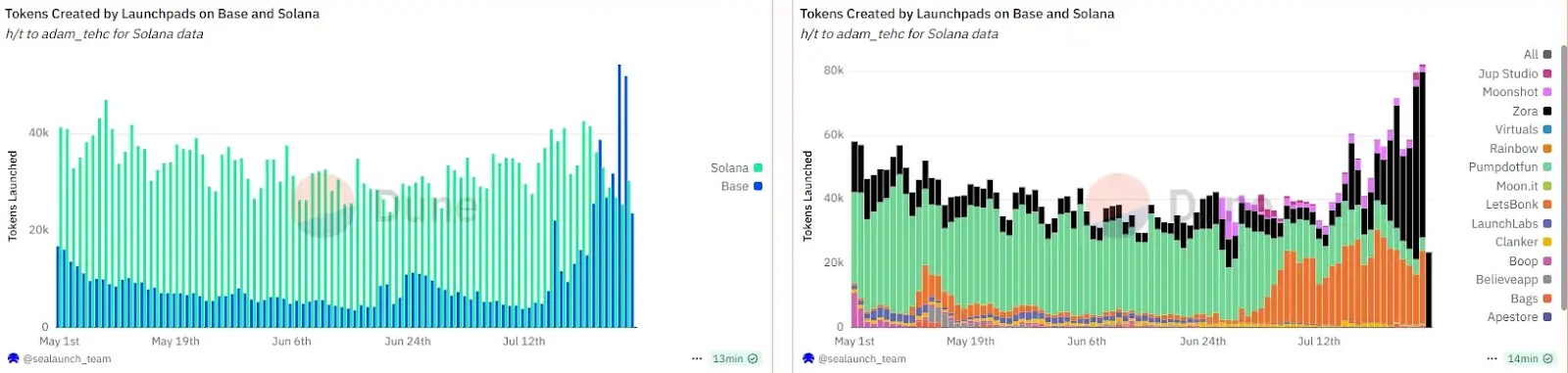Click the 13min refresh checkmark icon
1568x373 pixels.
pyautogui.click(x=753, y=359)
